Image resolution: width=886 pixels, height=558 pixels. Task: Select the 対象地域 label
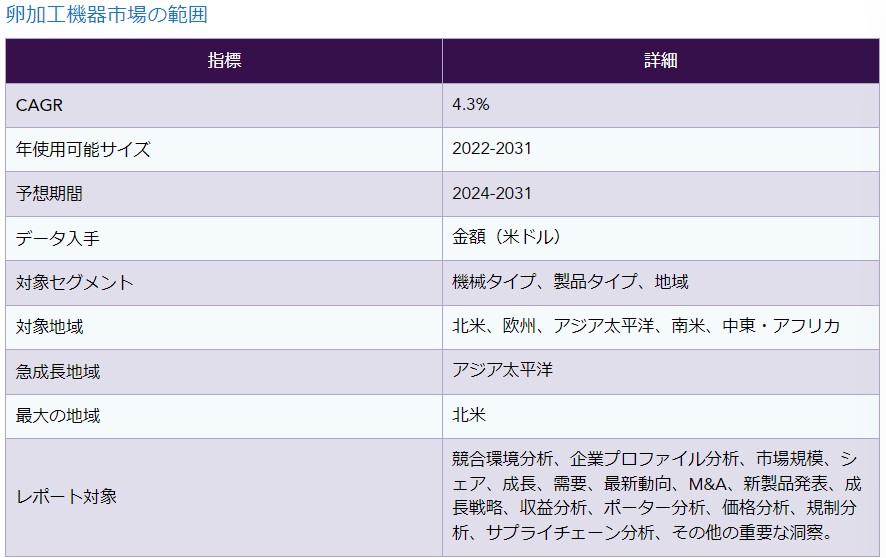49,327
